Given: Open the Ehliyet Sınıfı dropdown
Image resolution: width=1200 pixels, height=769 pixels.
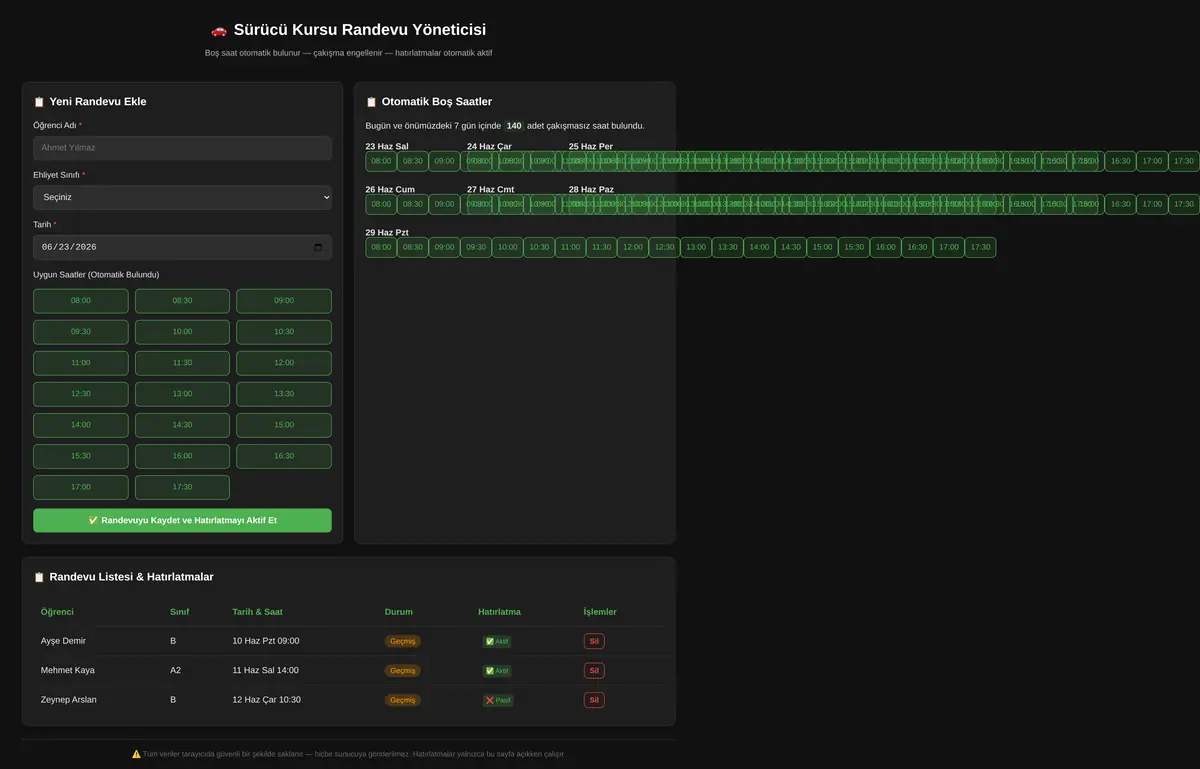Looking at the screenshot, I should pyautogui.click(x=182, y=197).
